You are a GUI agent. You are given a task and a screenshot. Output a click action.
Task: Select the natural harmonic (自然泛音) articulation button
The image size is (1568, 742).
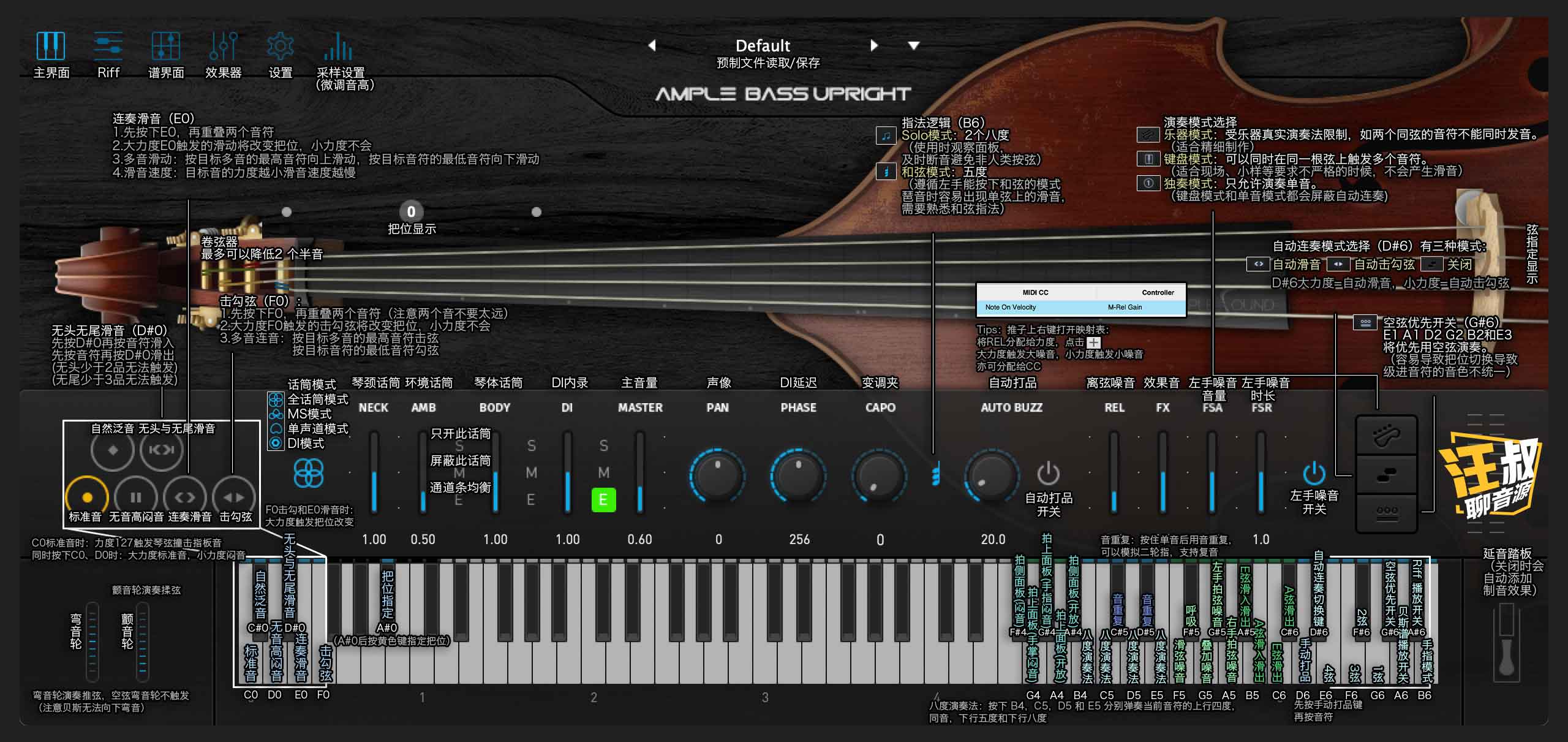tap(112, 450)
